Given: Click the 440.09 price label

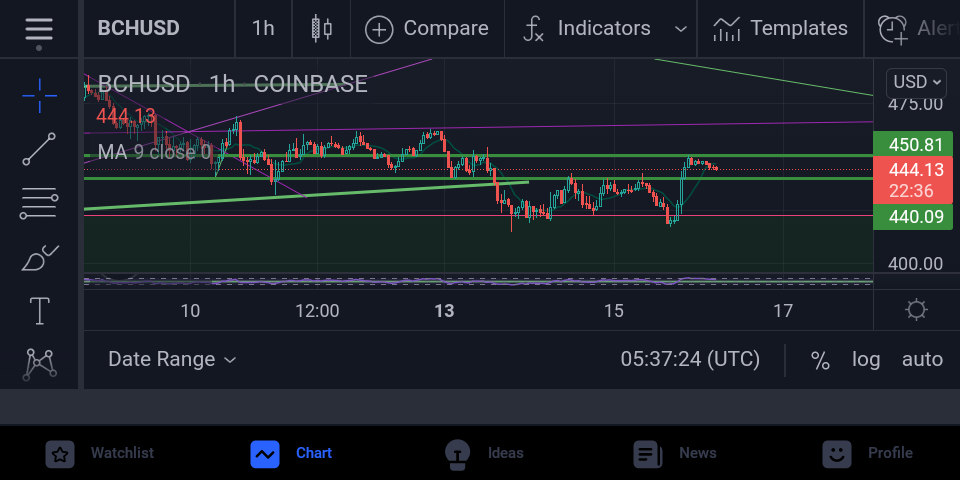Looking at the screenshot, I should 913,216.
